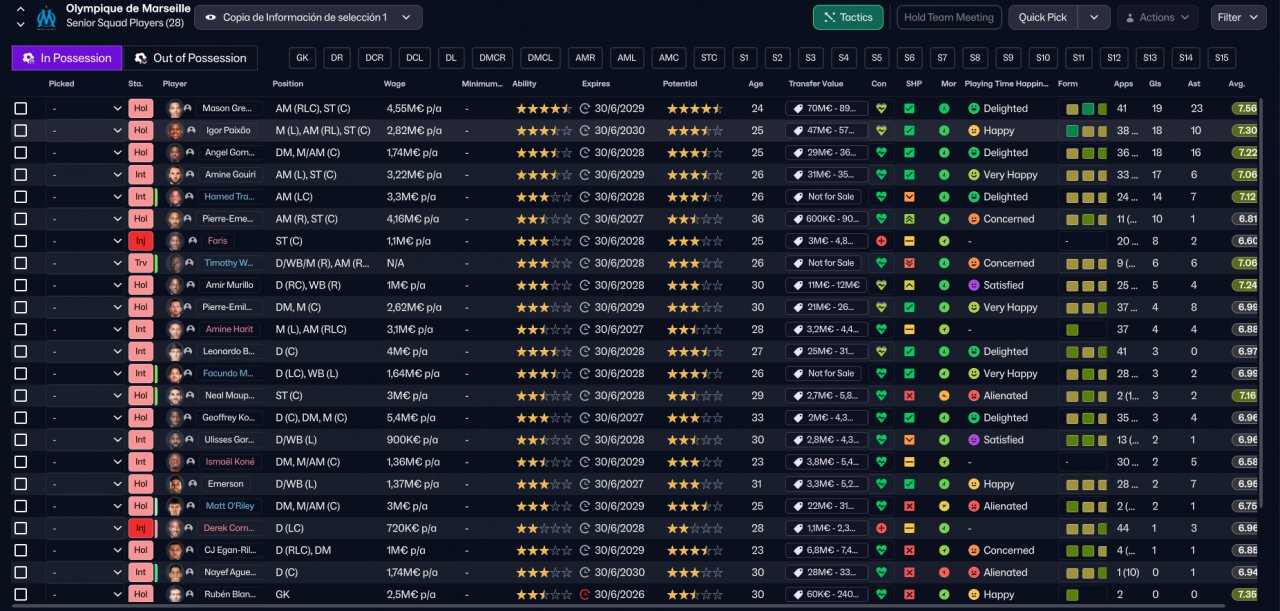1280x611 pixels.
Task: Open the Picked dropdown for Igor Paixão
Action: [85, 131]
